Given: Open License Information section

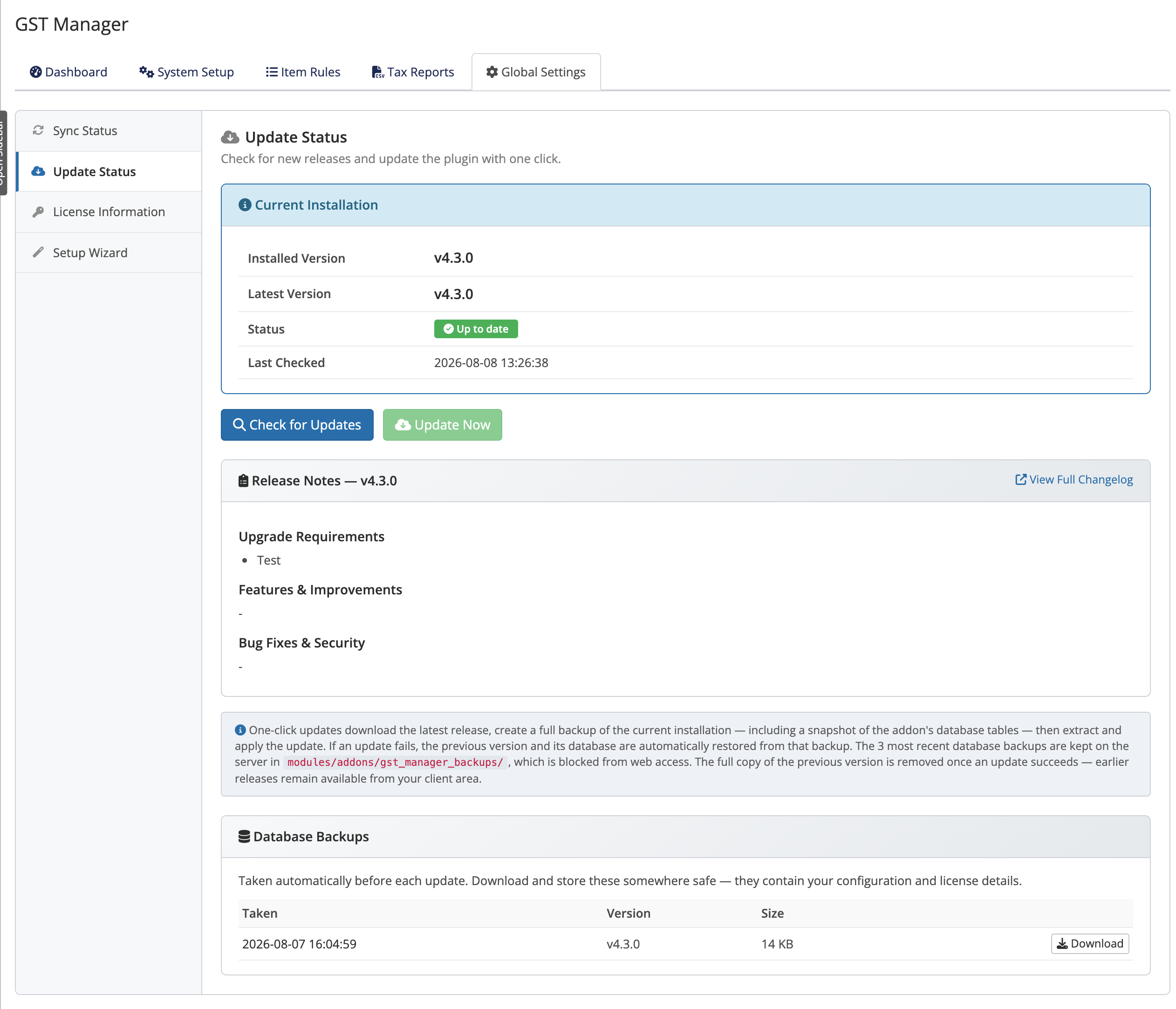Looking at the screenshot, I should tap(109, 211).
